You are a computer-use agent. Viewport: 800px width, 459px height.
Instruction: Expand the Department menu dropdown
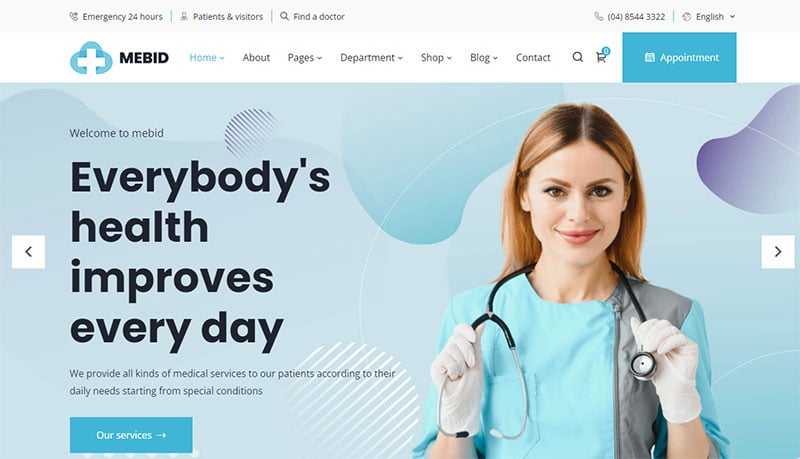point(371,58)
